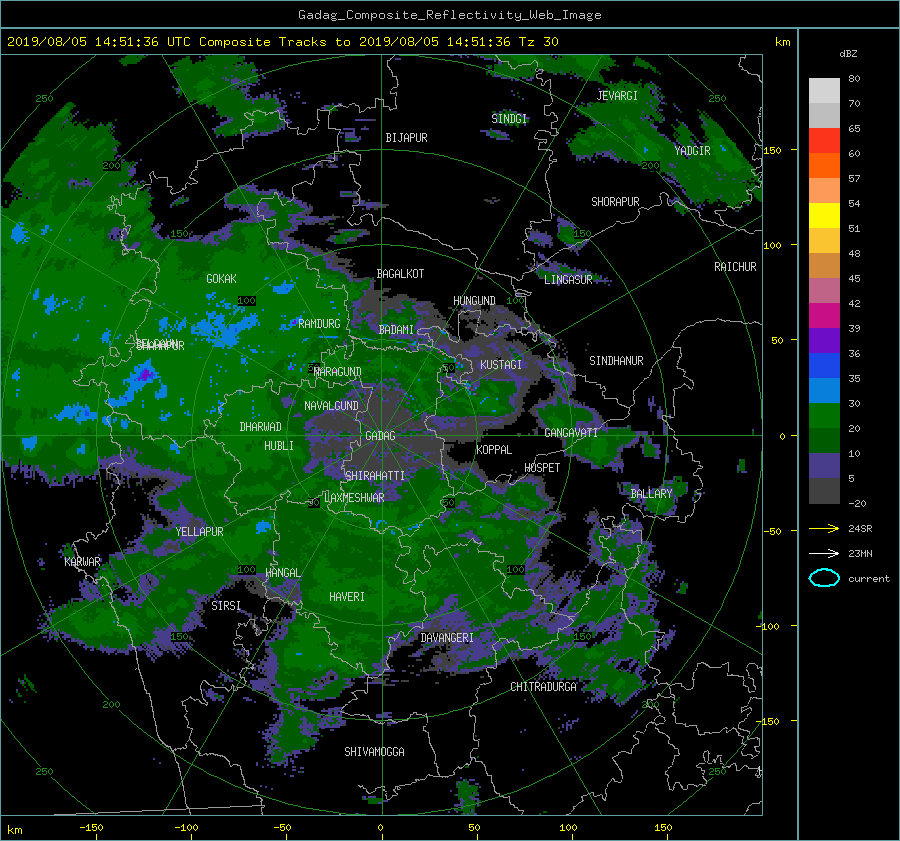Click the SIRSI city label
The height and width of the screenshot is (841, 900).
226,606
